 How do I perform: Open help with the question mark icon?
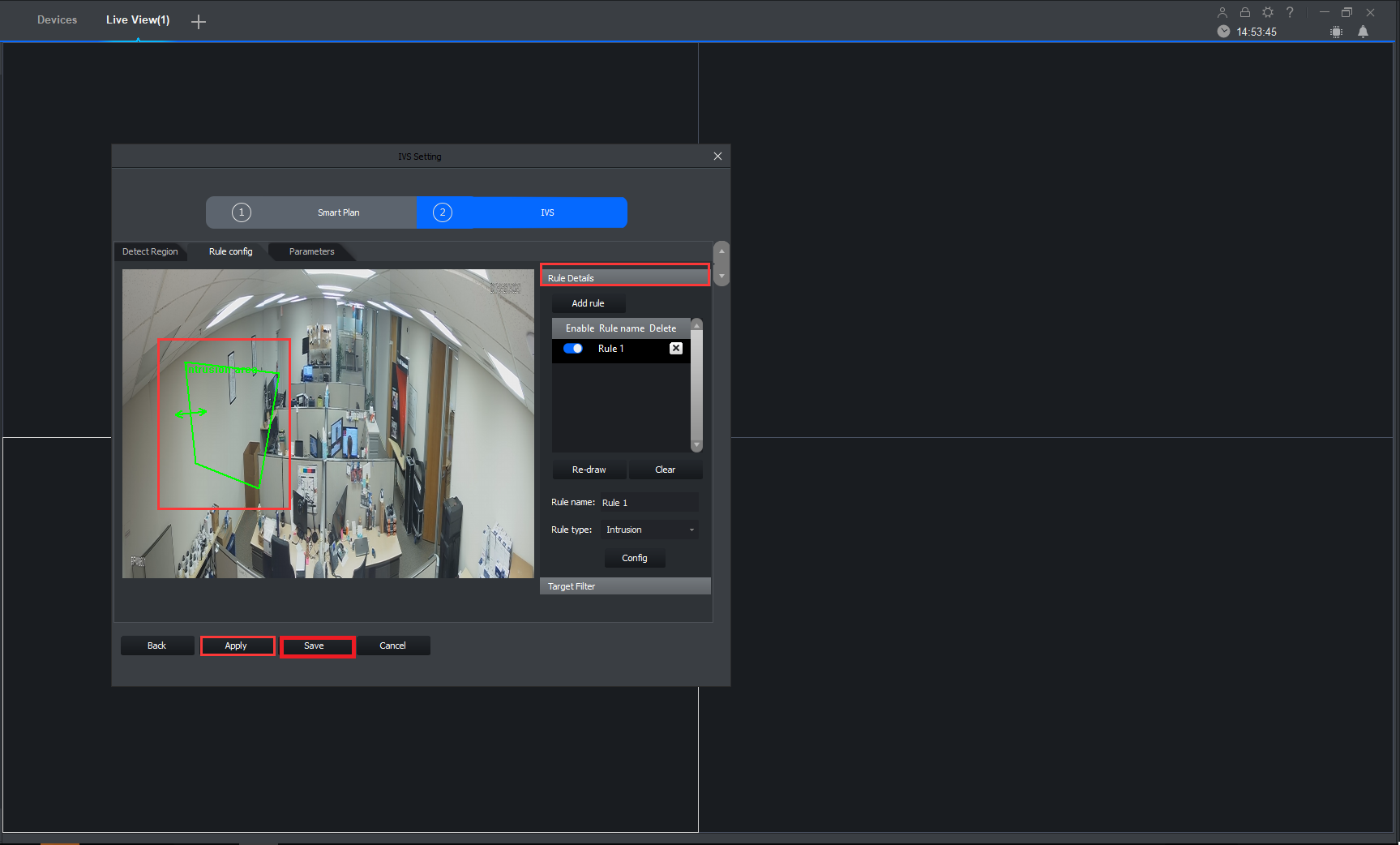[x=1290, y=12]
